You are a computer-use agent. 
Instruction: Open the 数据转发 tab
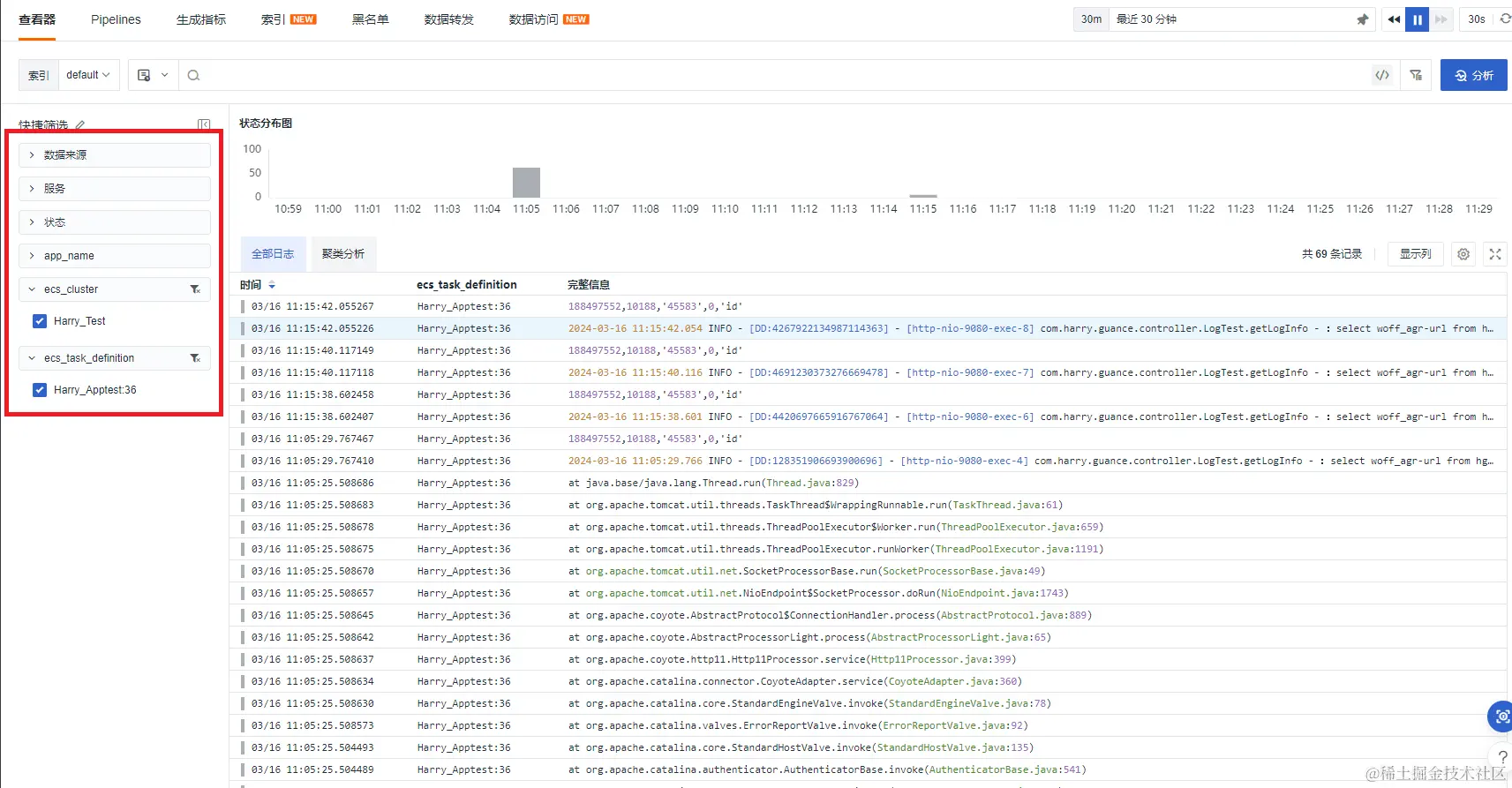(449, 19)
